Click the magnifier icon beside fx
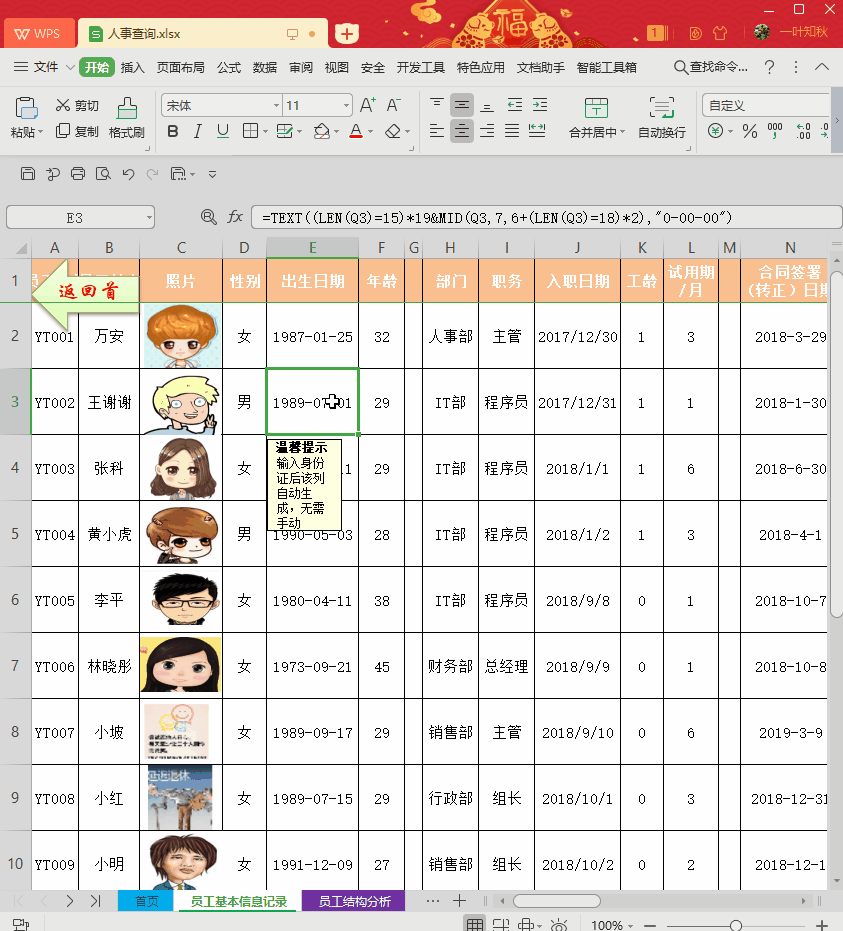Image resolution: width=843 pixels, height=931 pixels. tap(208, 217)
